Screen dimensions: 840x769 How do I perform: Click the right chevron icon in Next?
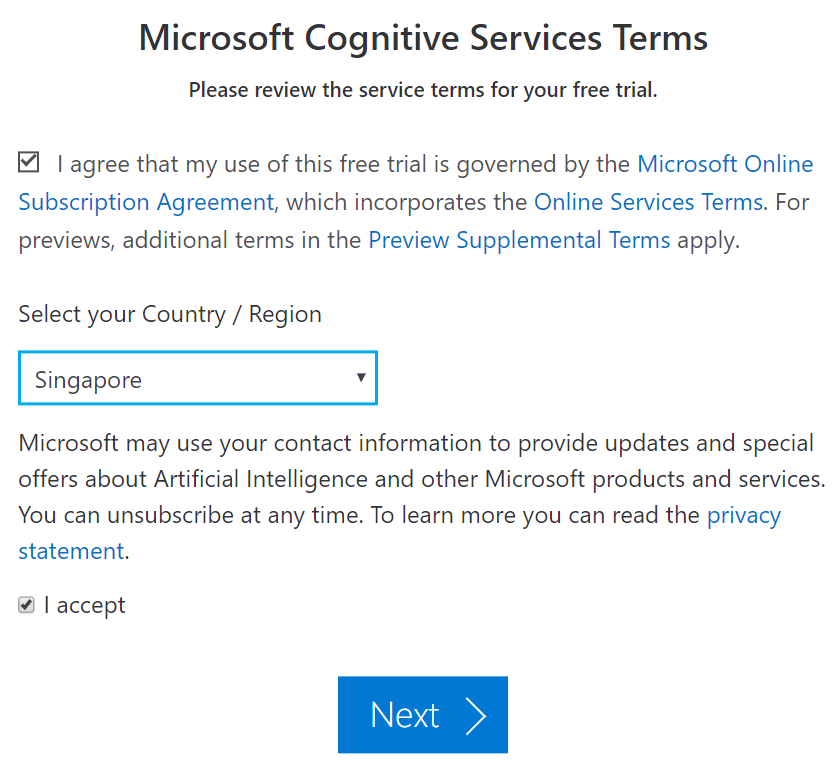475,715
